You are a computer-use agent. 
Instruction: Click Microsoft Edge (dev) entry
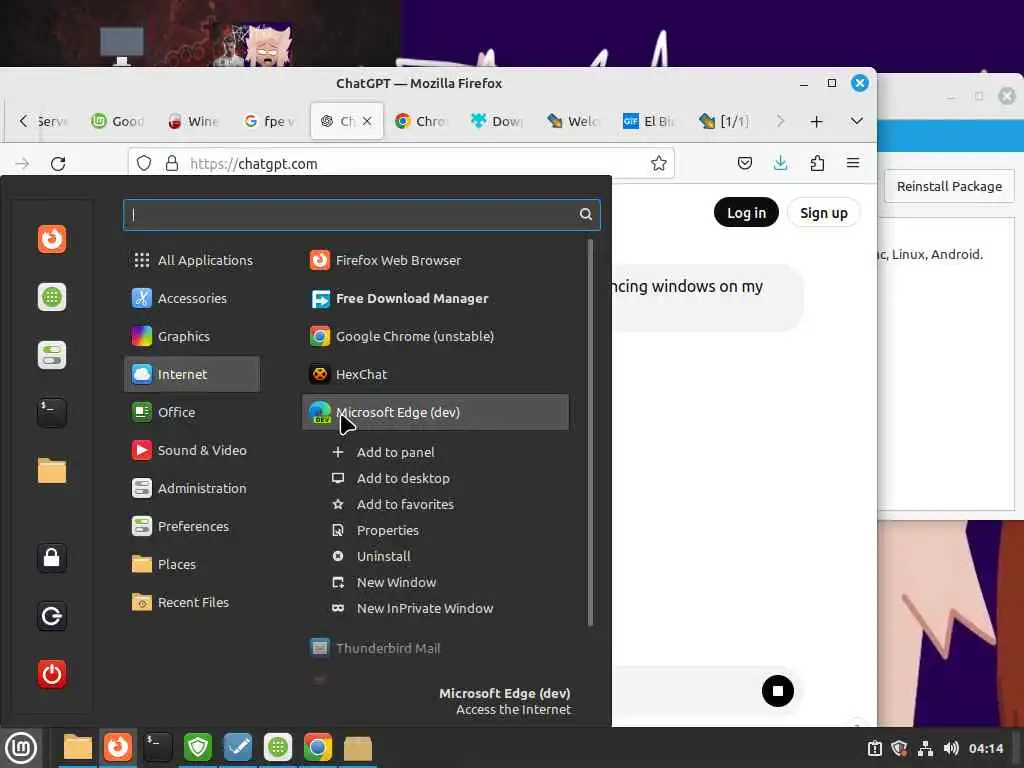[435, 412]
